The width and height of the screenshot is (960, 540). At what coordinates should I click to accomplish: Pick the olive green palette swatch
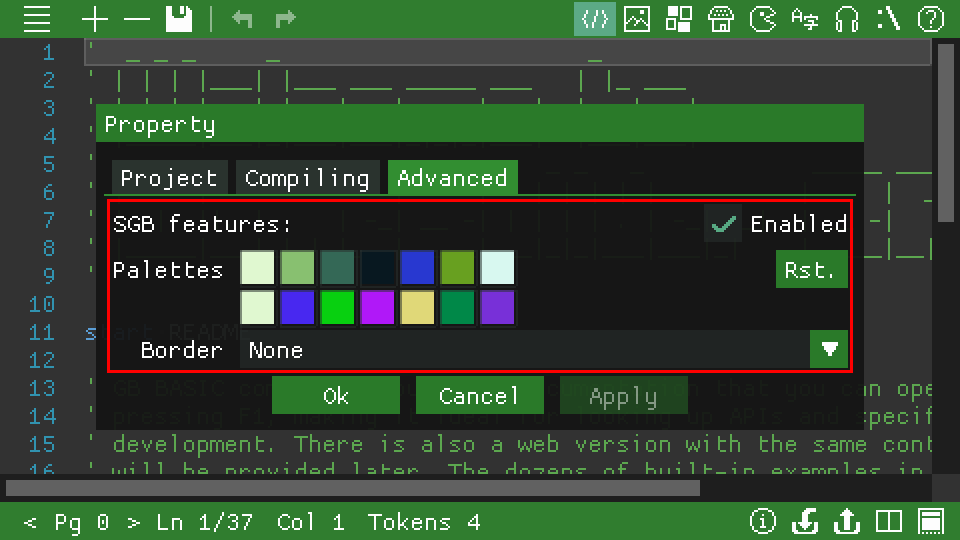457,268
